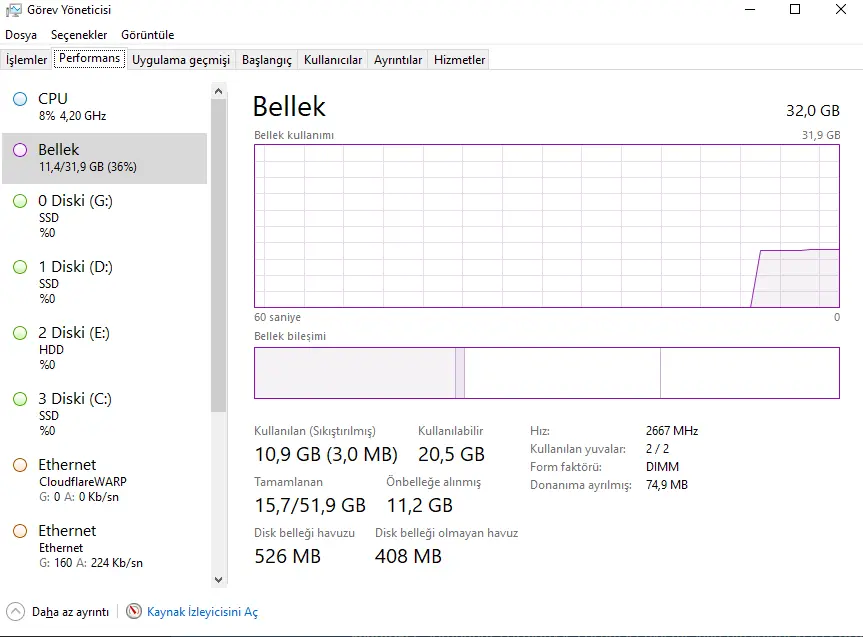Click the Kullanılan yuvalar: label
Screen dimensions: 863x637
click(x=578, y=449)
